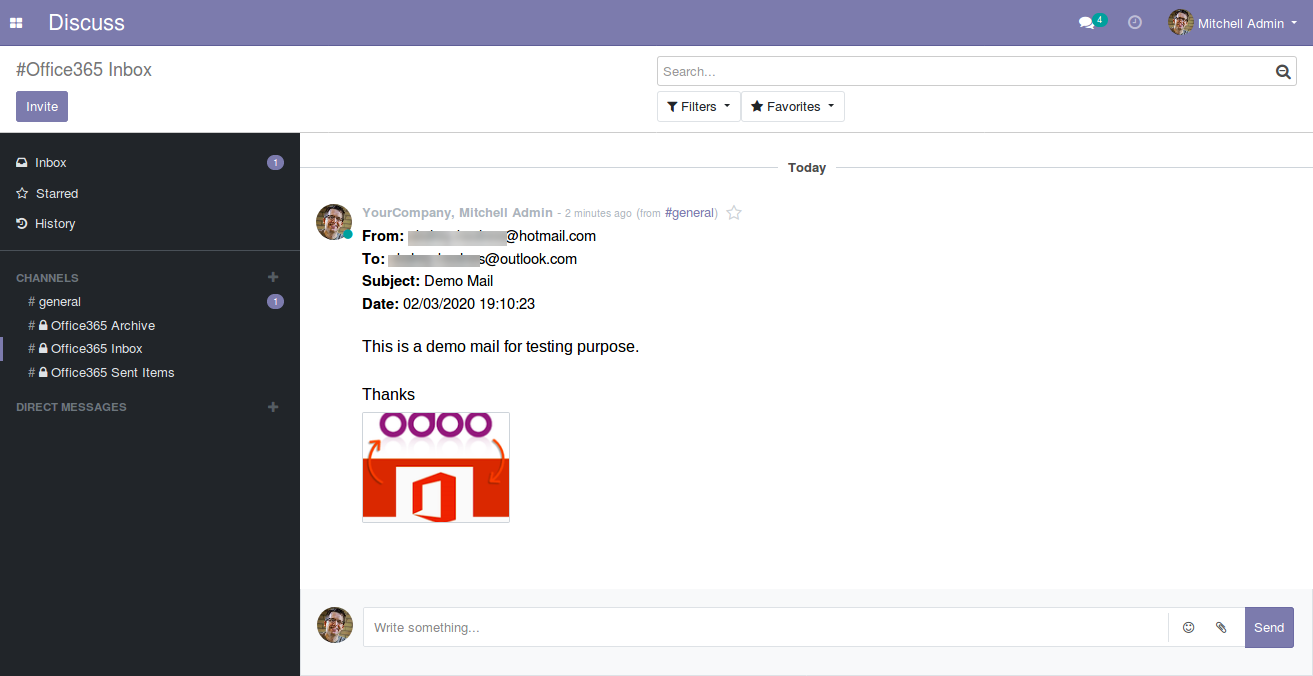Click Mitchell Admin avatar in top bar
1313x676 pixels.
1181,22
